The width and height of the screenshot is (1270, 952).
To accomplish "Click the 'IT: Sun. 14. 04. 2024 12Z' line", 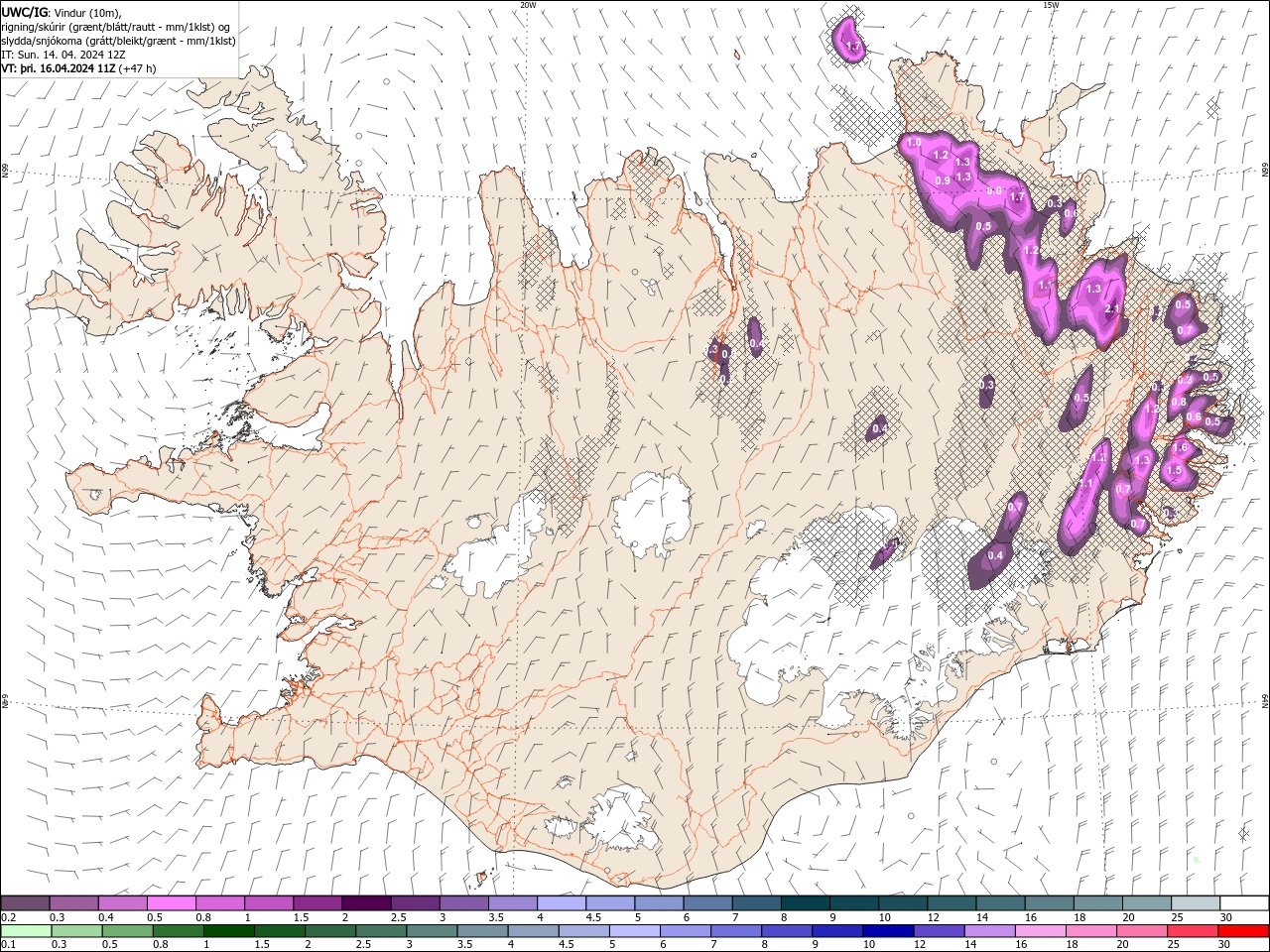I will click(x=63, y=55).
